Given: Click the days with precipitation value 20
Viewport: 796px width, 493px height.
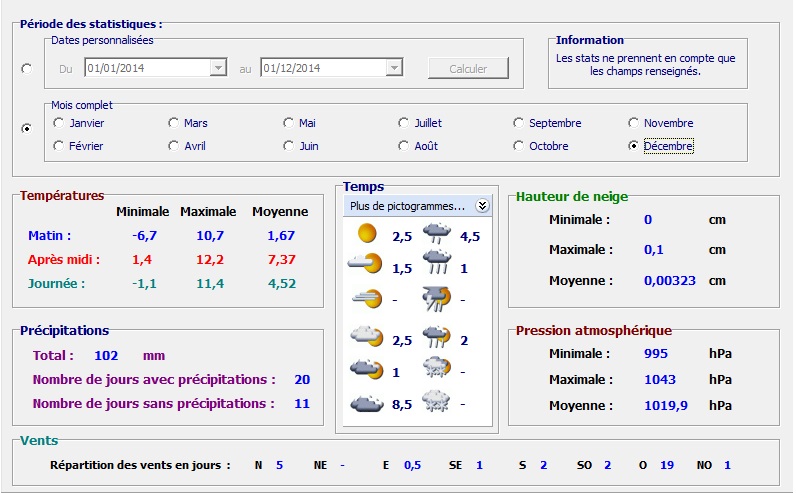Looking at the screenshot, I should tap(302, 379).
